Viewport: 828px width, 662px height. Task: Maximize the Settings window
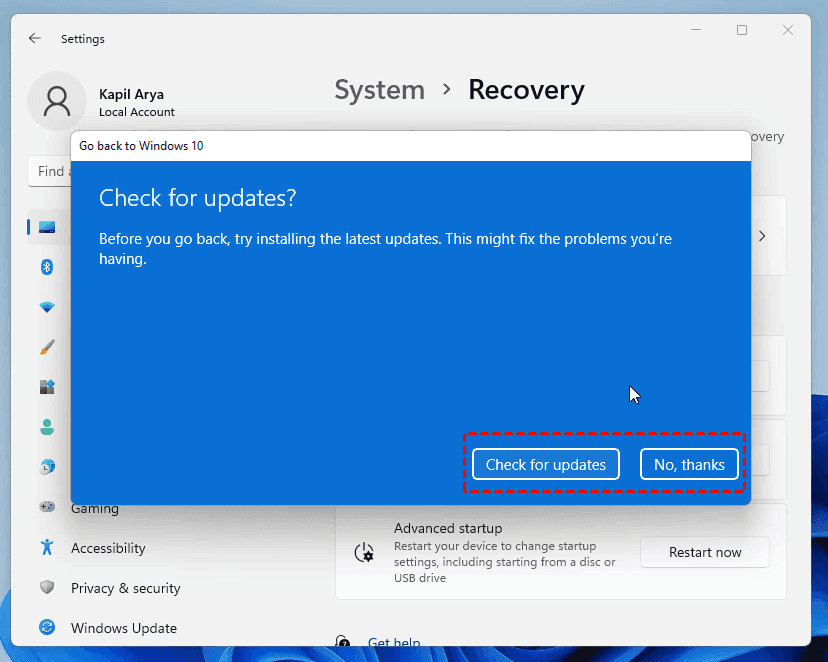(742, 30)
